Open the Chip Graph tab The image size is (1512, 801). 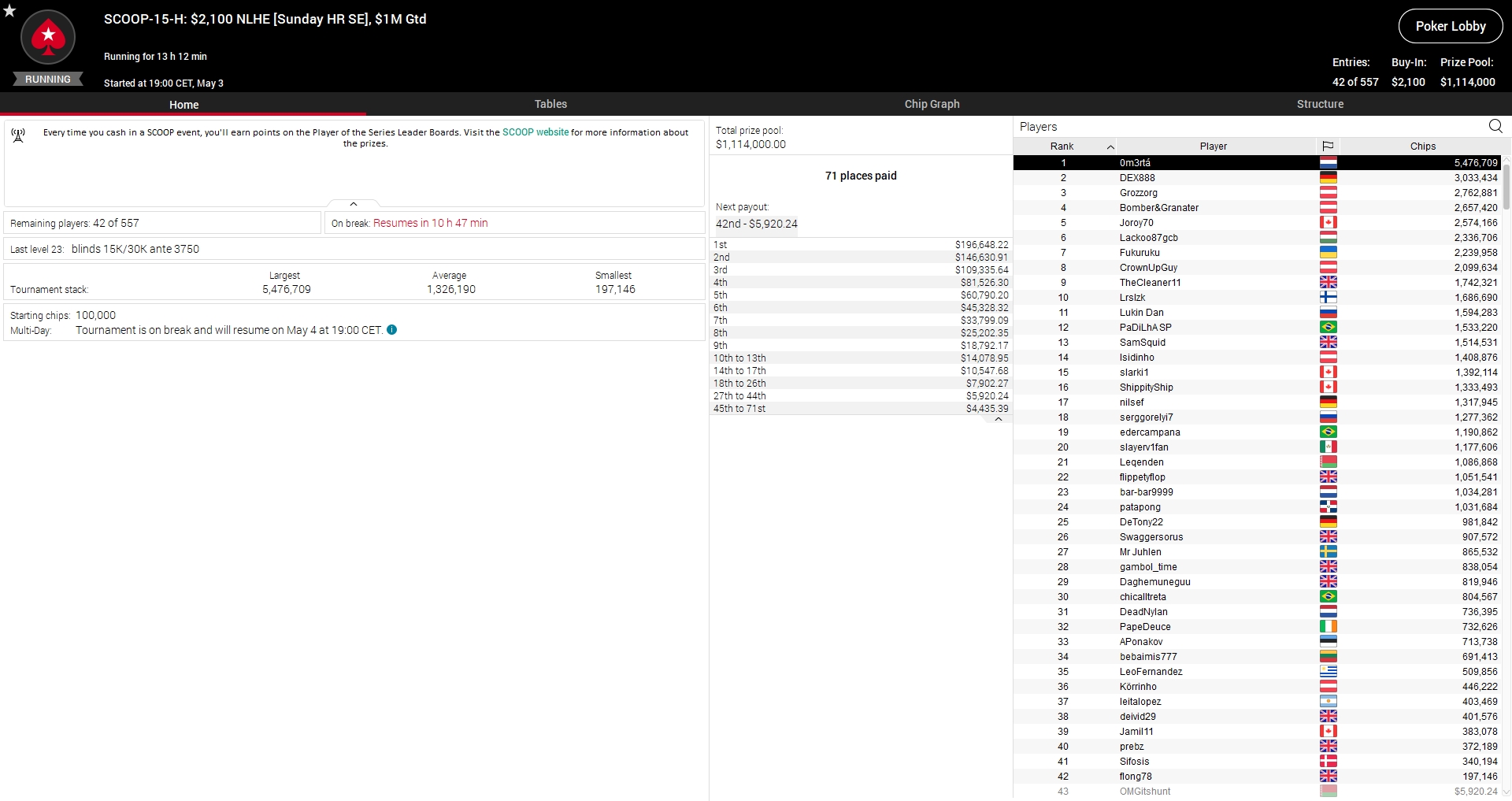[932, 104]
